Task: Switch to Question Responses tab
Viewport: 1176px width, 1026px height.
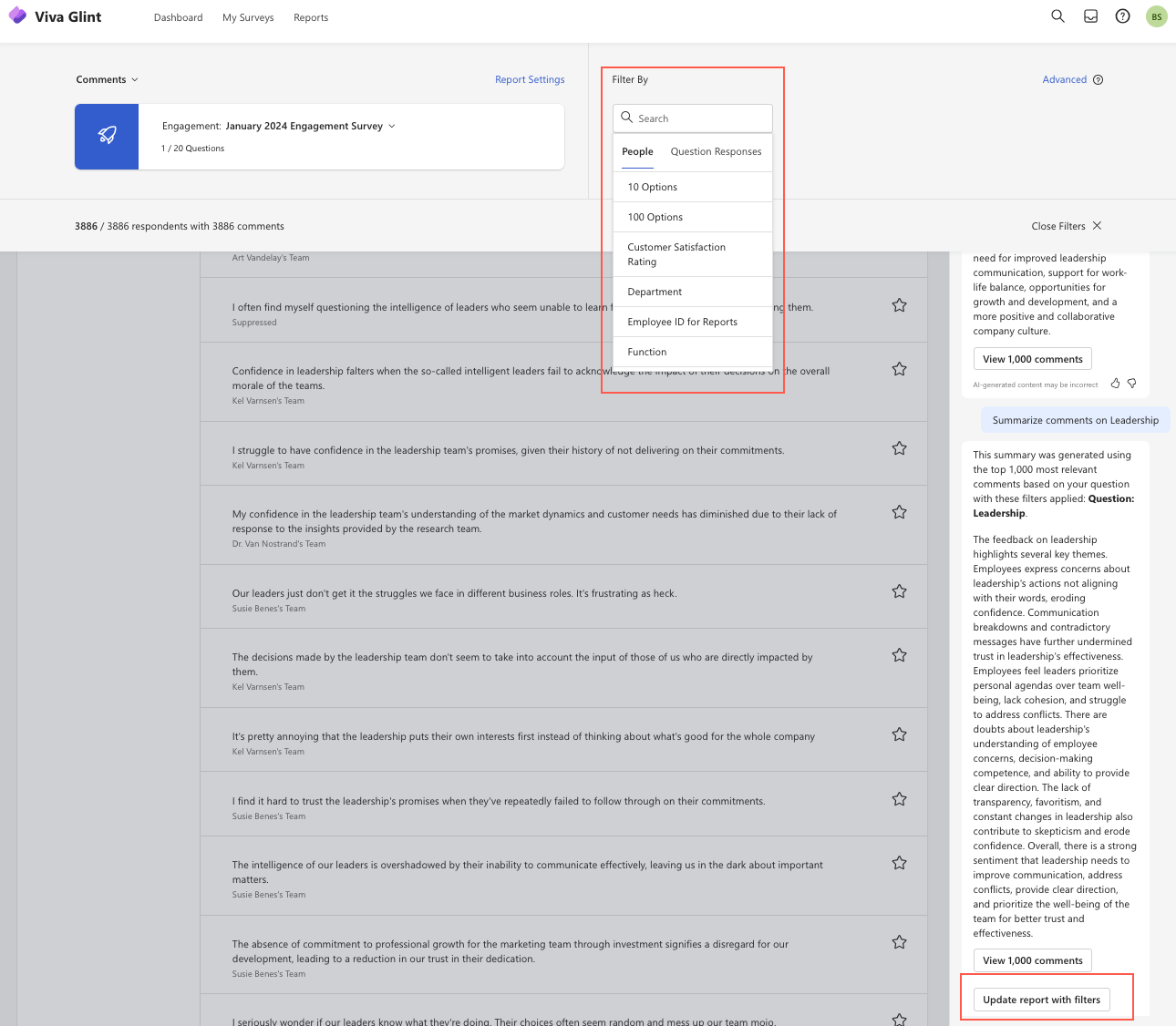Action: click(x=716, y=152)
